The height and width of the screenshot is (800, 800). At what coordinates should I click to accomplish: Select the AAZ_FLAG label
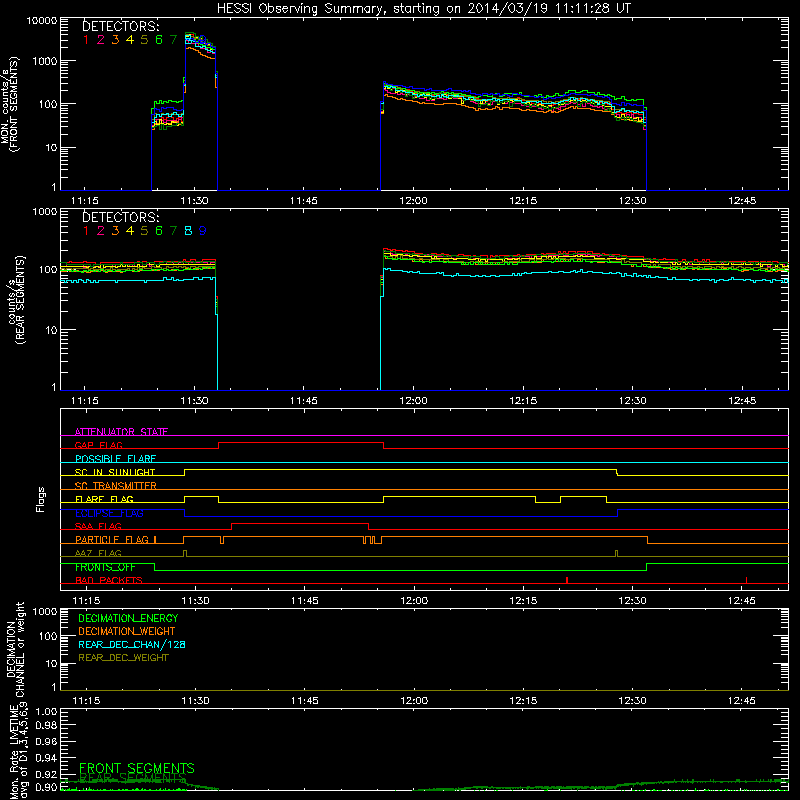98,554
